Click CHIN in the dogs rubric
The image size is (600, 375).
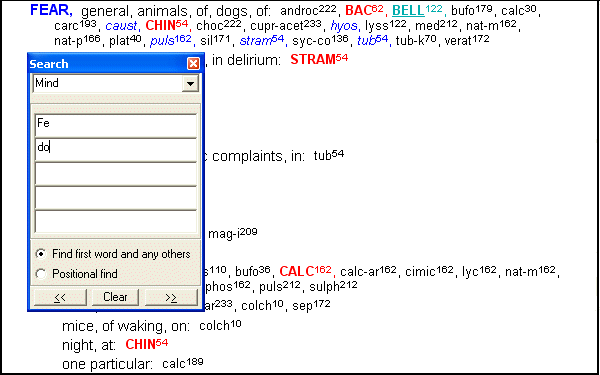tap(167, 26)
